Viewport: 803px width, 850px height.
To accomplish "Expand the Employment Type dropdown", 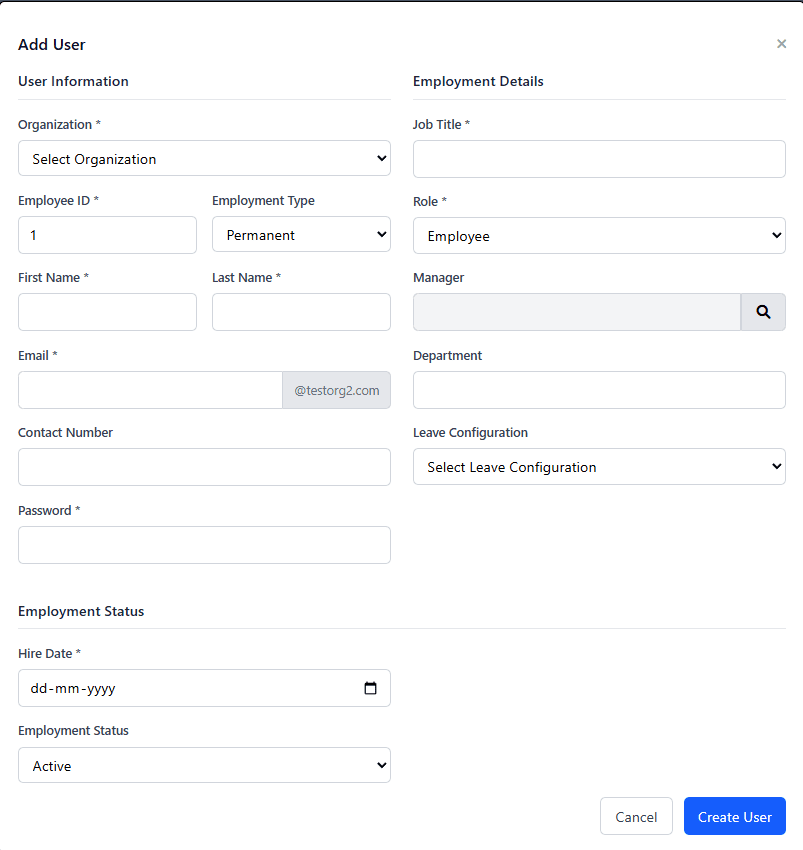I will [301, 235].
